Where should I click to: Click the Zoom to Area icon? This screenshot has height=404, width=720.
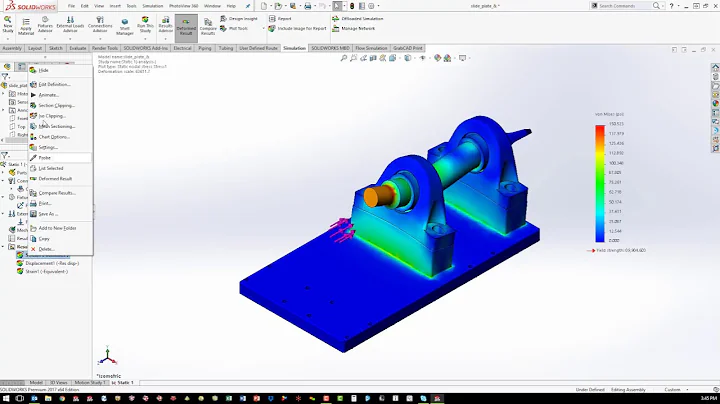click(x=353, y=58)
